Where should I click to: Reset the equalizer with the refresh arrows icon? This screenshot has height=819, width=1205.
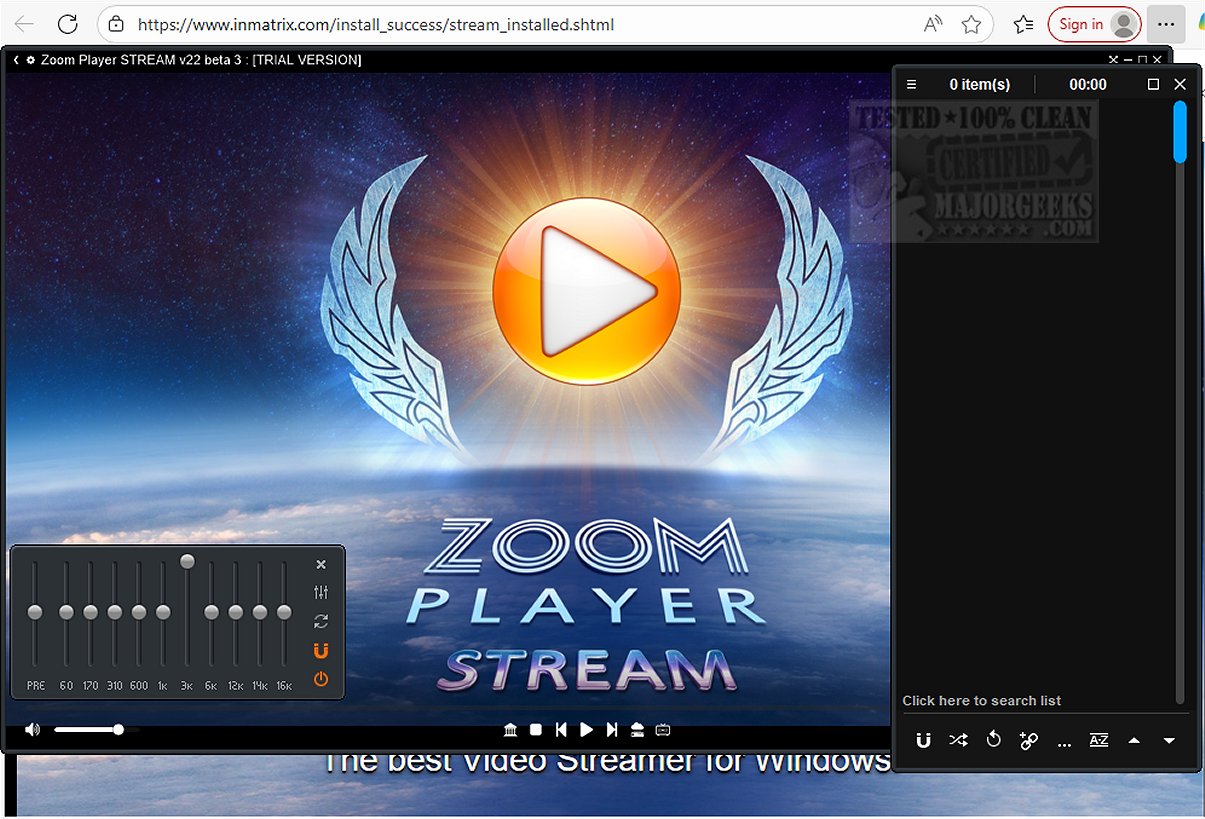click(321, 621)
